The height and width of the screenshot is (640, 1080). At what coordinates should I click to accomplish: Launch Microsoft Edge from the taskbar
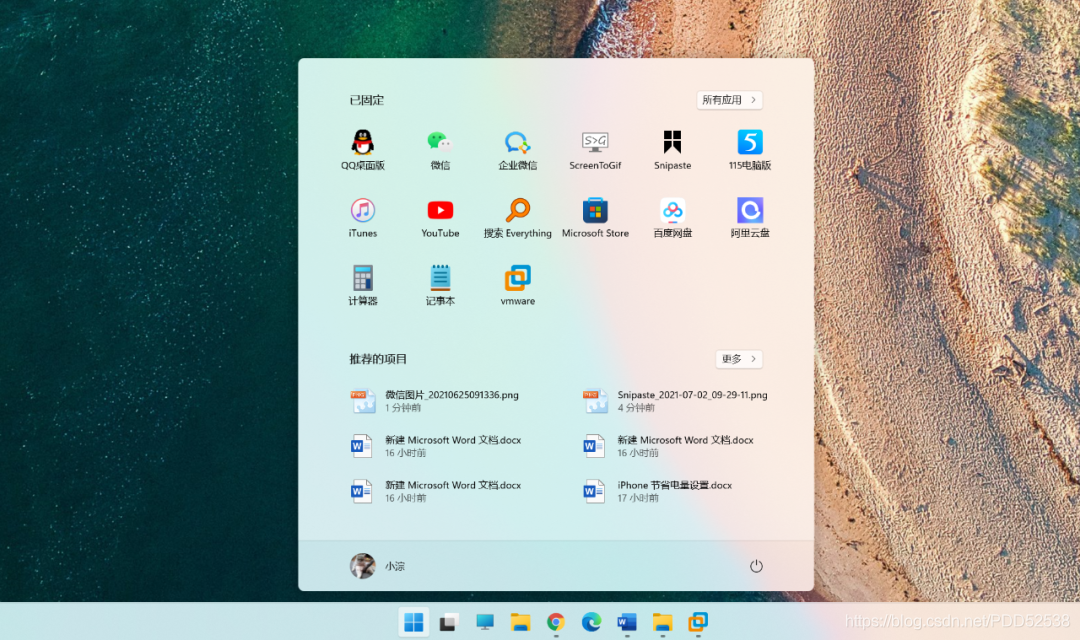(591, 622)
